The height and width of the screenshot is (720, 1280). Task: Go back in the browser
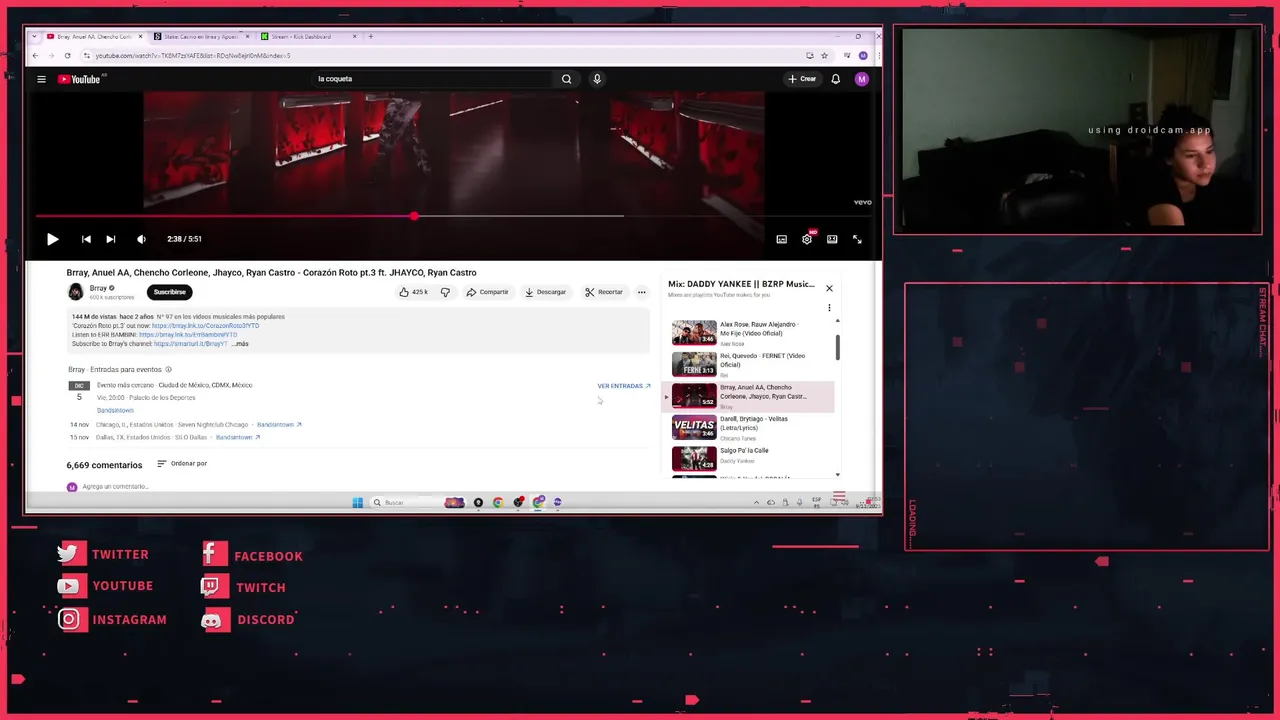click(x=36, y=56)
